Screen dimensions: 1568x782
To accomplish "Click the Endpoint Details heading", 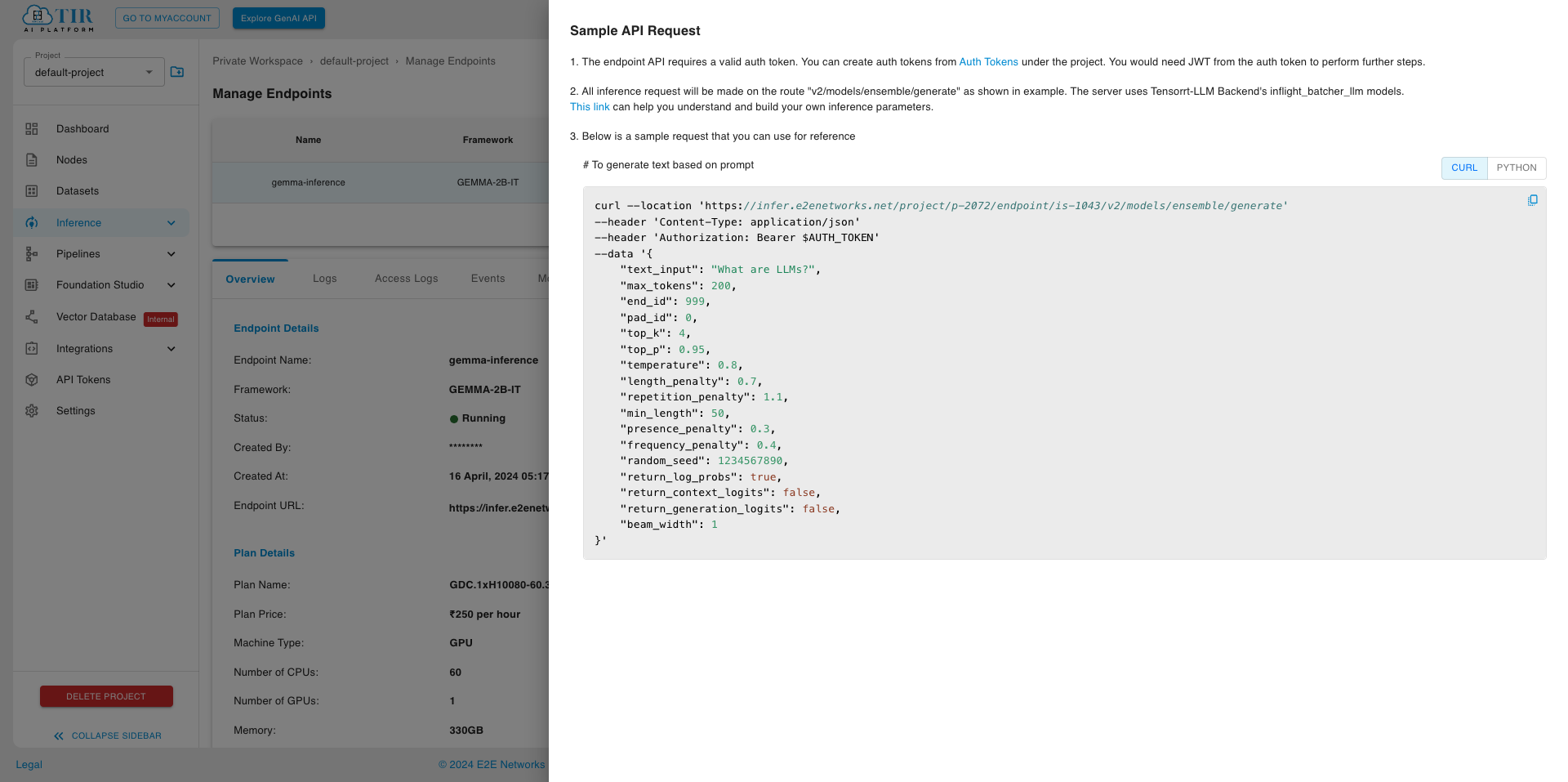I will (x=276, y=328).
